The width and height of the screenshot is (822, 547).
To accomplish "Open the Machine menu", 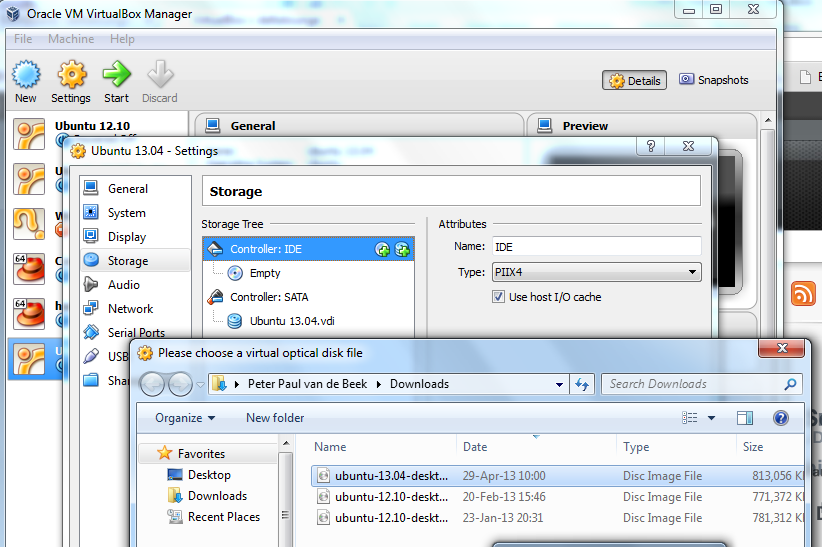I will pos(71,39).
